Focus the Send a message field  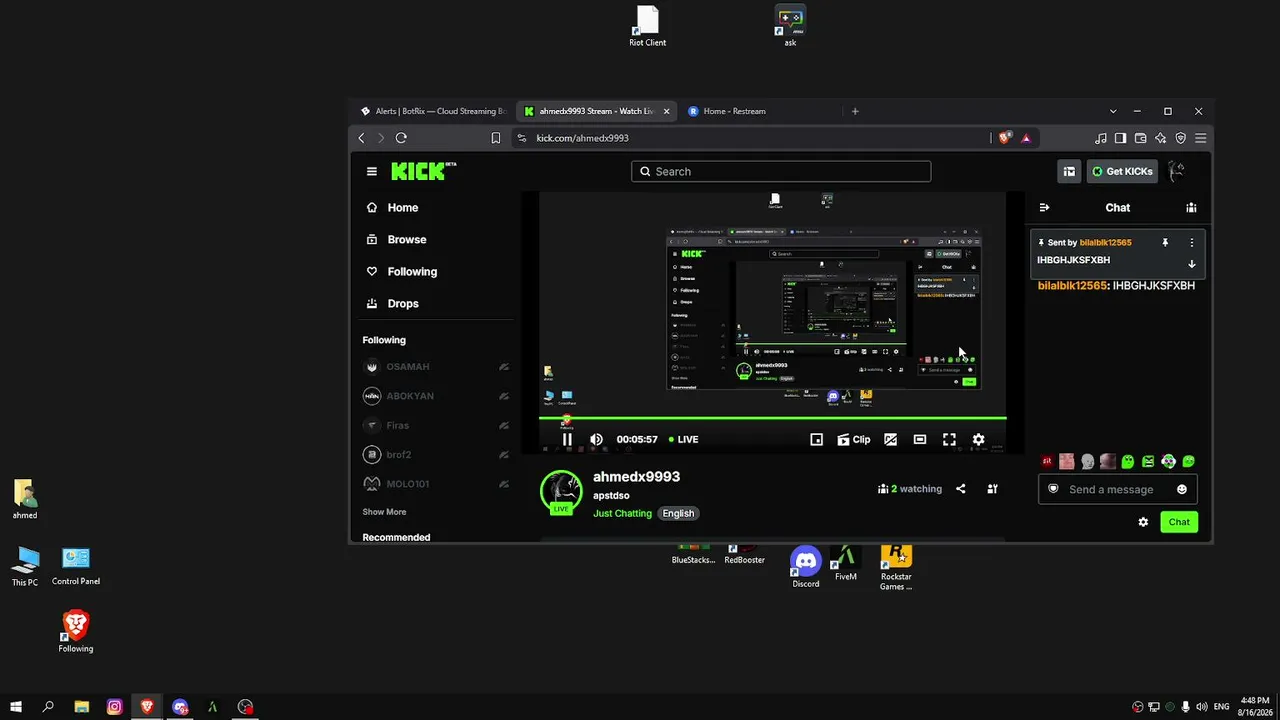tap(1117, 489)
